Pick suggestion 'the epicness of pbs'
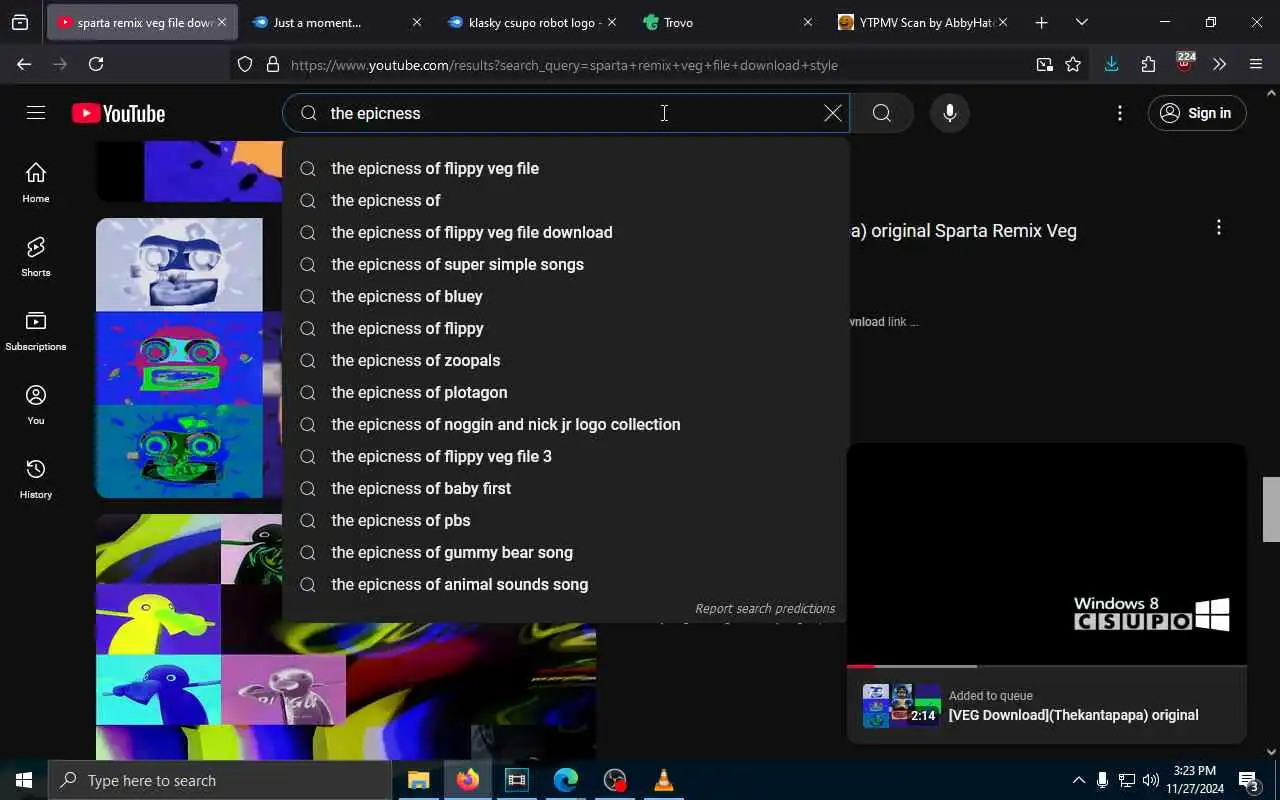The height and width of the screenshot is (800, 1280). pos(565,520)
